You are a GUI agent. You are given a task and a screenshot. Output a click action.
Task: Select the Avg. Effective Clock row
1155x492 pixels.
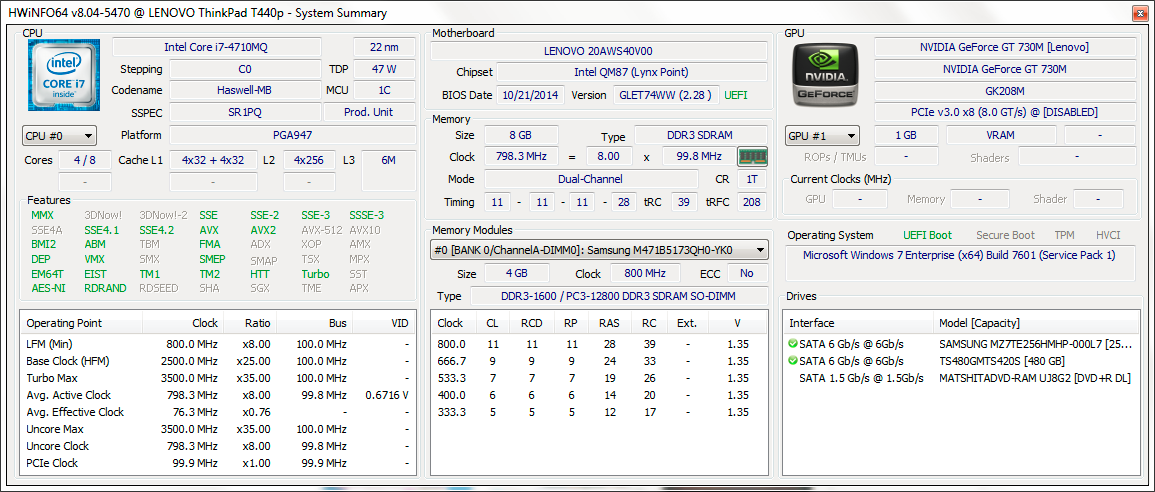click(x=218, y=412)
